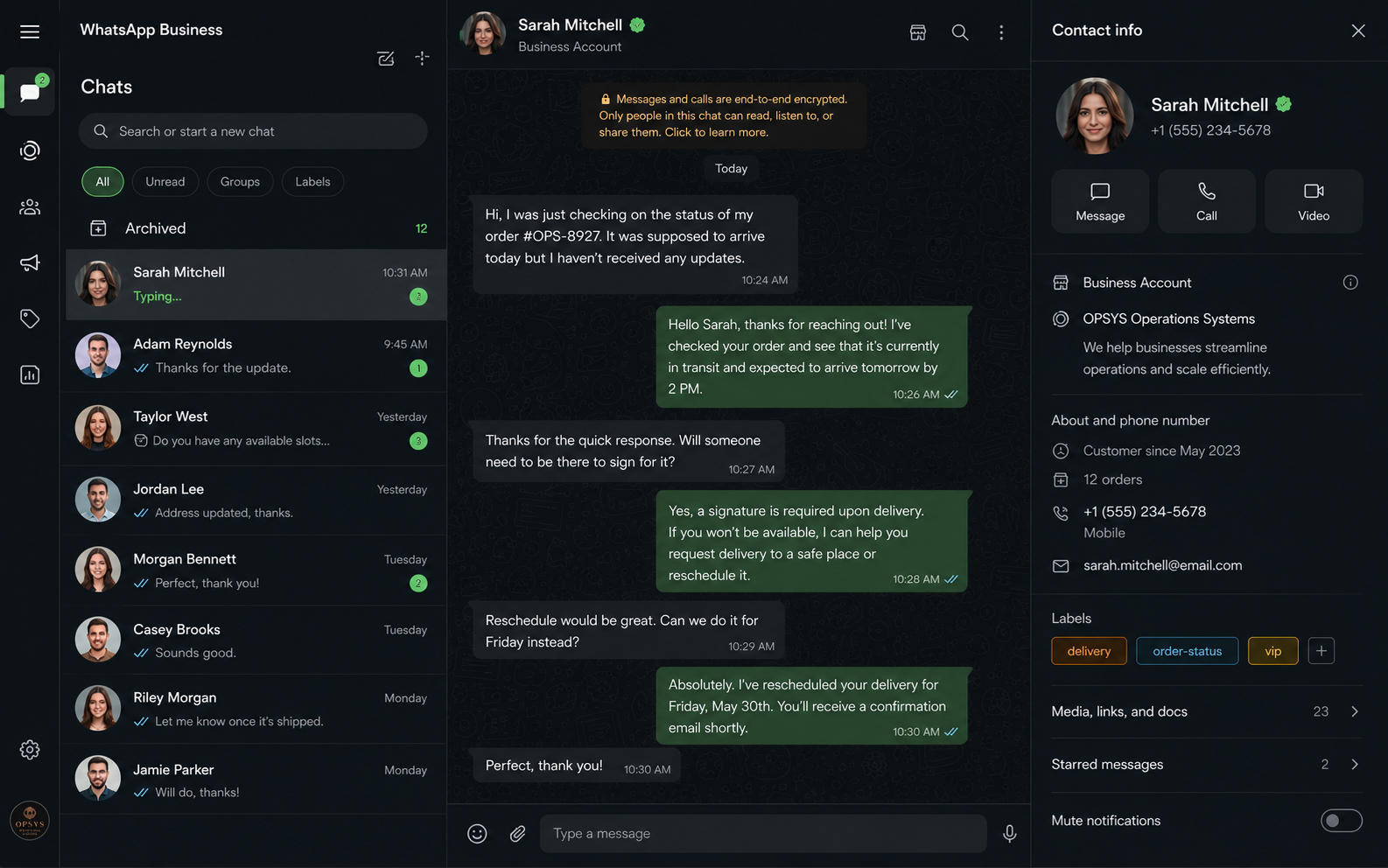Open the Labels tag icon in the sidebar
Screen dimensions: 1388x868
click(30, 318)
